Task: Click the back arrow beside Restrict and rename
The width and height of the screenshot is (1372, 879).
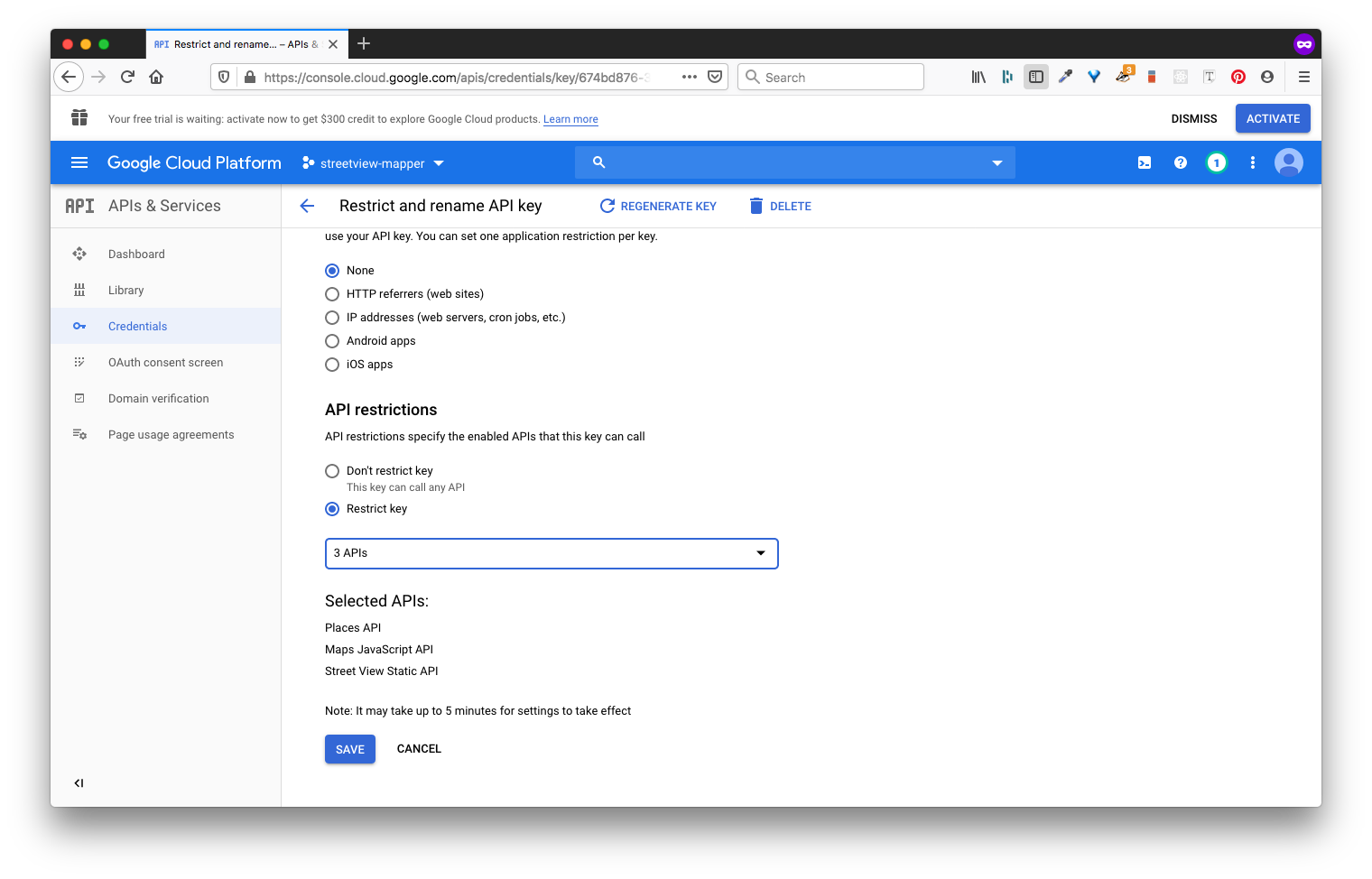Action: coord(307,206)
